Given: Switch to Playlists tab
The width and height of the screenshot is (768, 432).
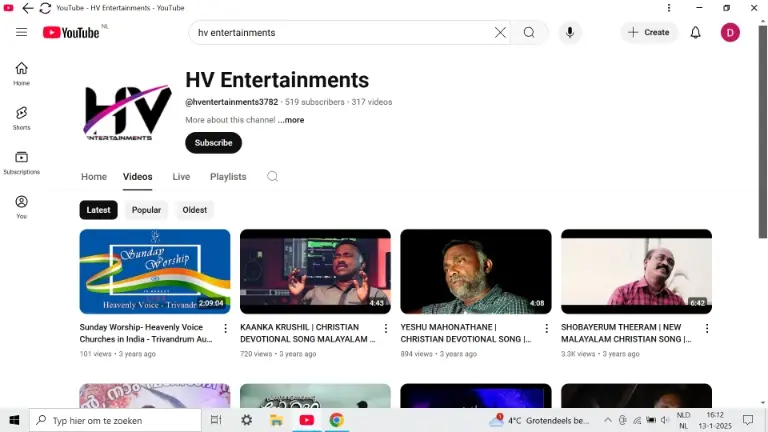Looking at the screenshot, I should coord(228,177).
